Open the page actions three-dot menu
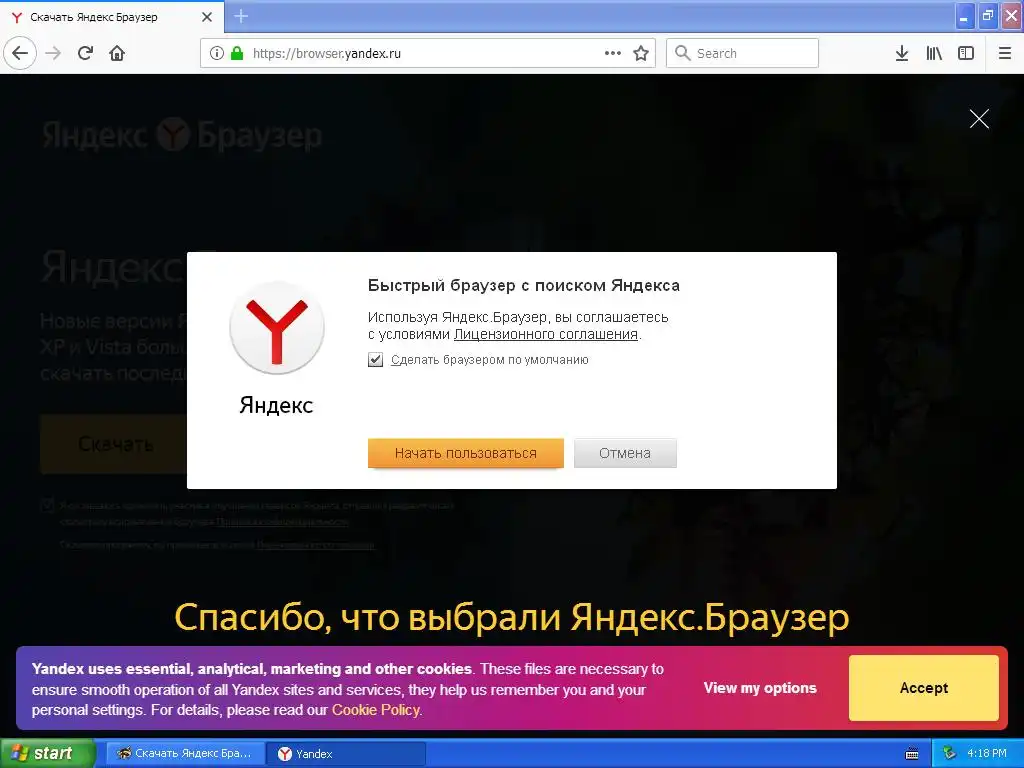Viewport: 1024px width, 768px height. pyautogui.click(x=613, y=53)
